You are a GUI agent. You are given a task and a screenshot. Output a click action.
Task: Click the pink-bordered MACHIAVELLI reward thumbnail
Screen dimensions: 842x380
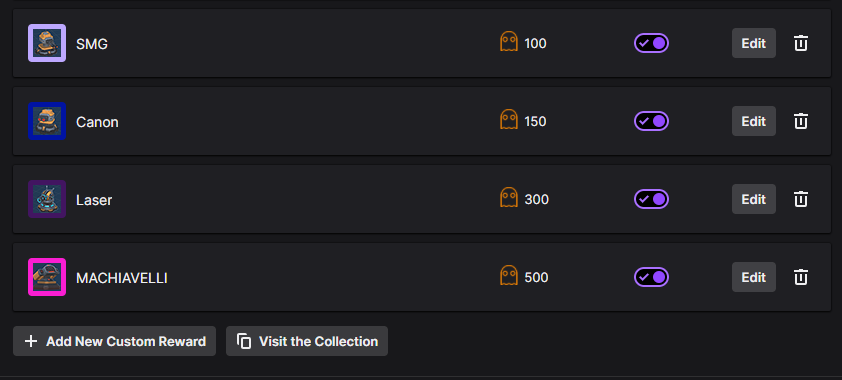[47, 277]
